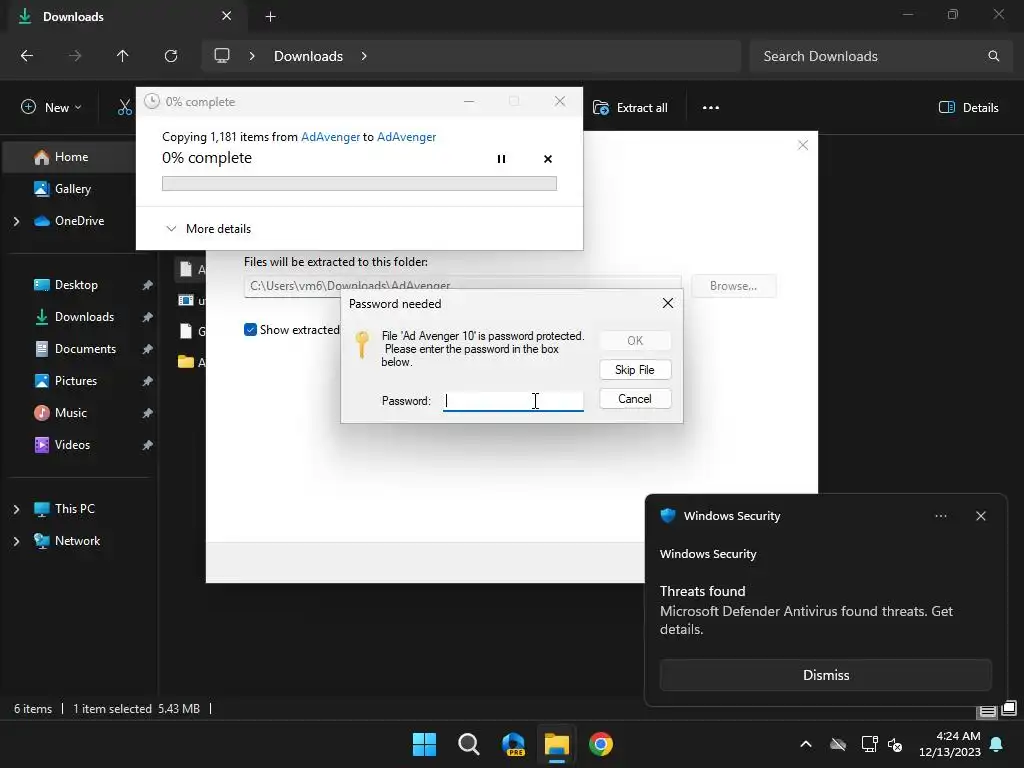Image resolution: width=1024 pixels, height=768 pixels.
Task: Click Extract all in the toolbar
Action: click(630, 108)
